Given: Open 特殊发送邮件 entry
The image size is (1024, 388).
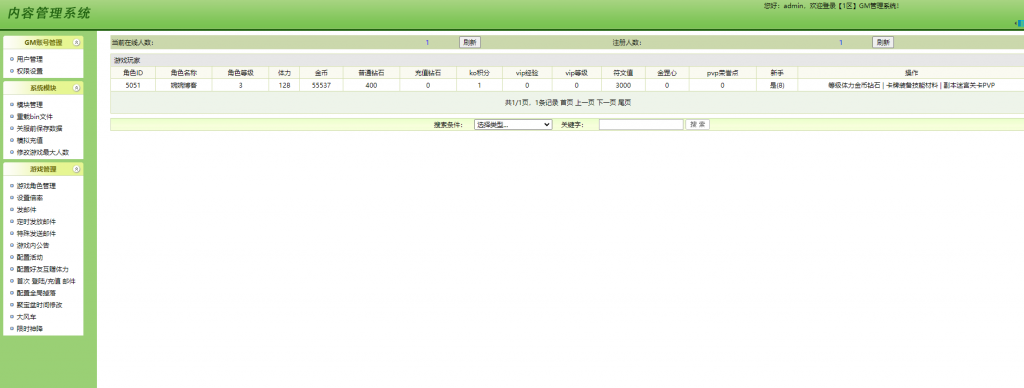Looking at the screenshot, I should [x=37, y=233].
